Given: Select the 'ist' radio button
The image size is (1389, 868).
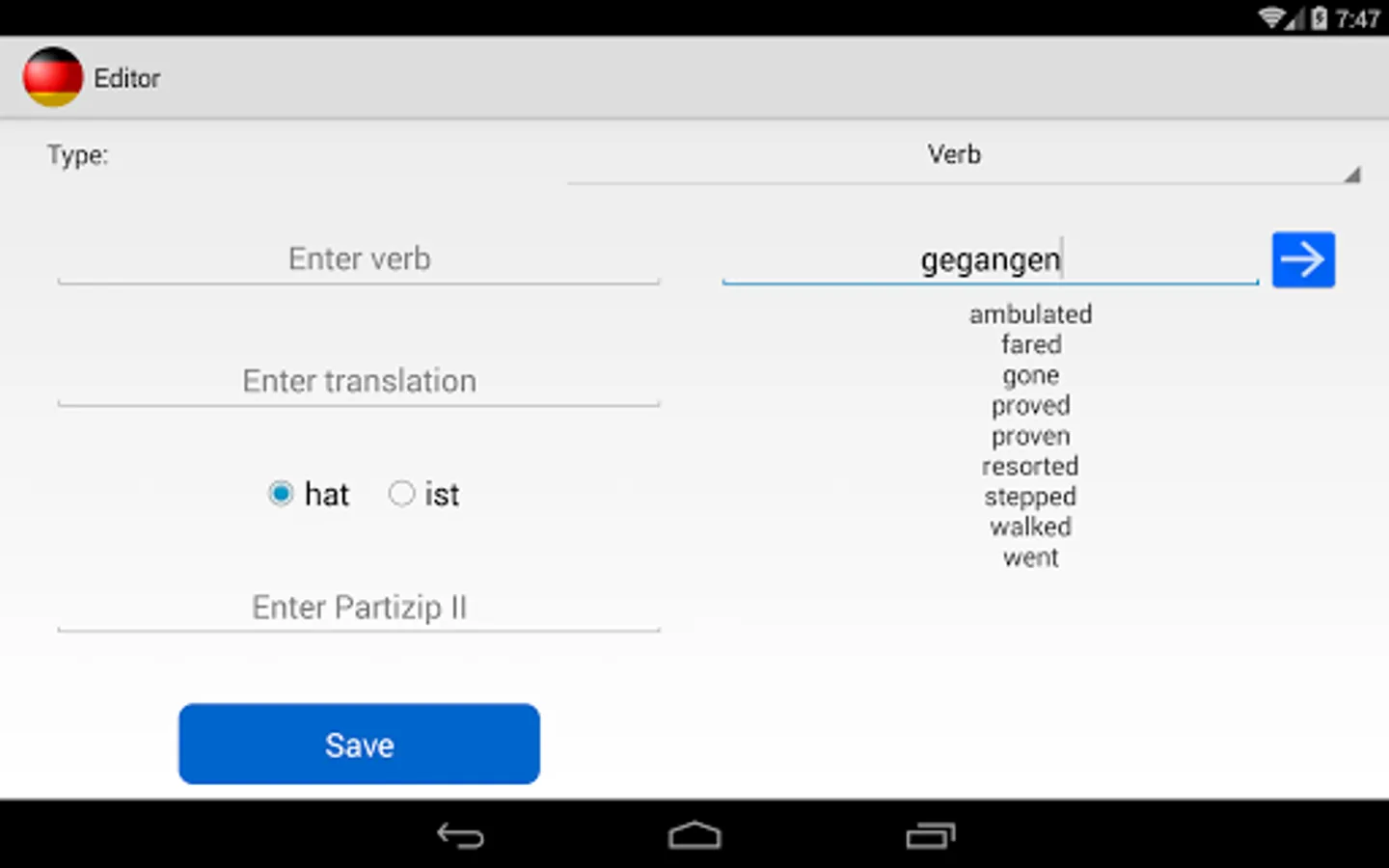Looking at the screenshot, I should pyautogui.click(x=401, y=494).
